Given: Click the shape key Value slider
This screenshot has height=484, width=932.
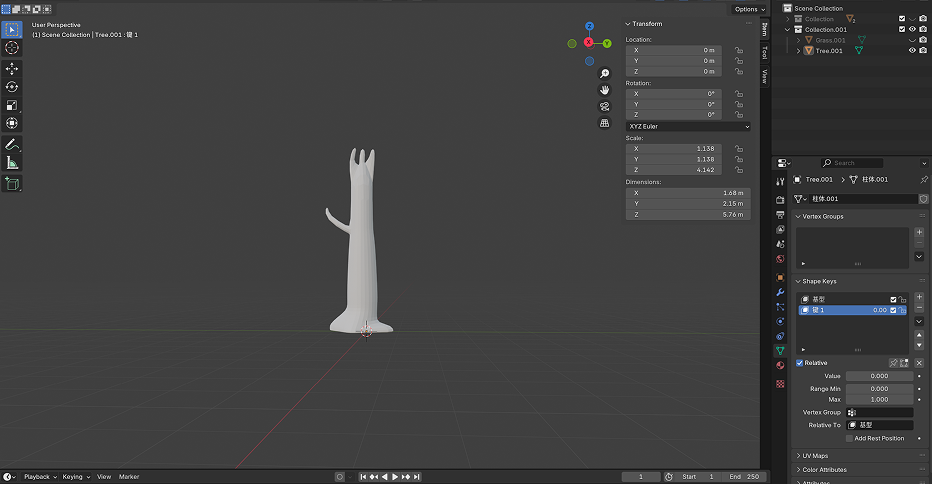Looking at the screenshot, I should point(879,376).
